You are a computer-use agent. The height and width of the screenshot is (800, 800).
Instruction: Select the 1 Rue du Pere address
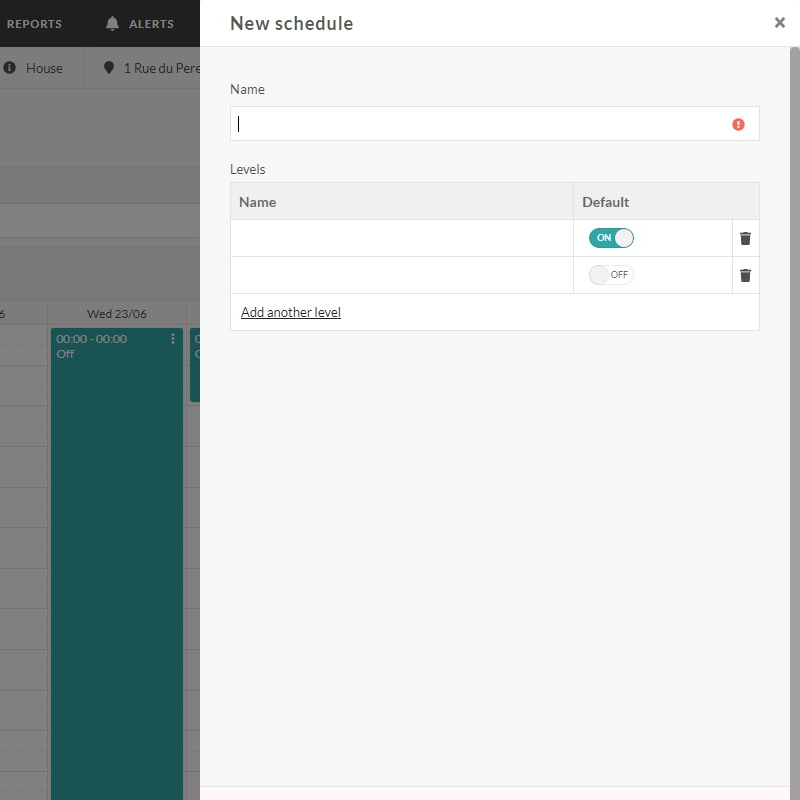point(160,68)
